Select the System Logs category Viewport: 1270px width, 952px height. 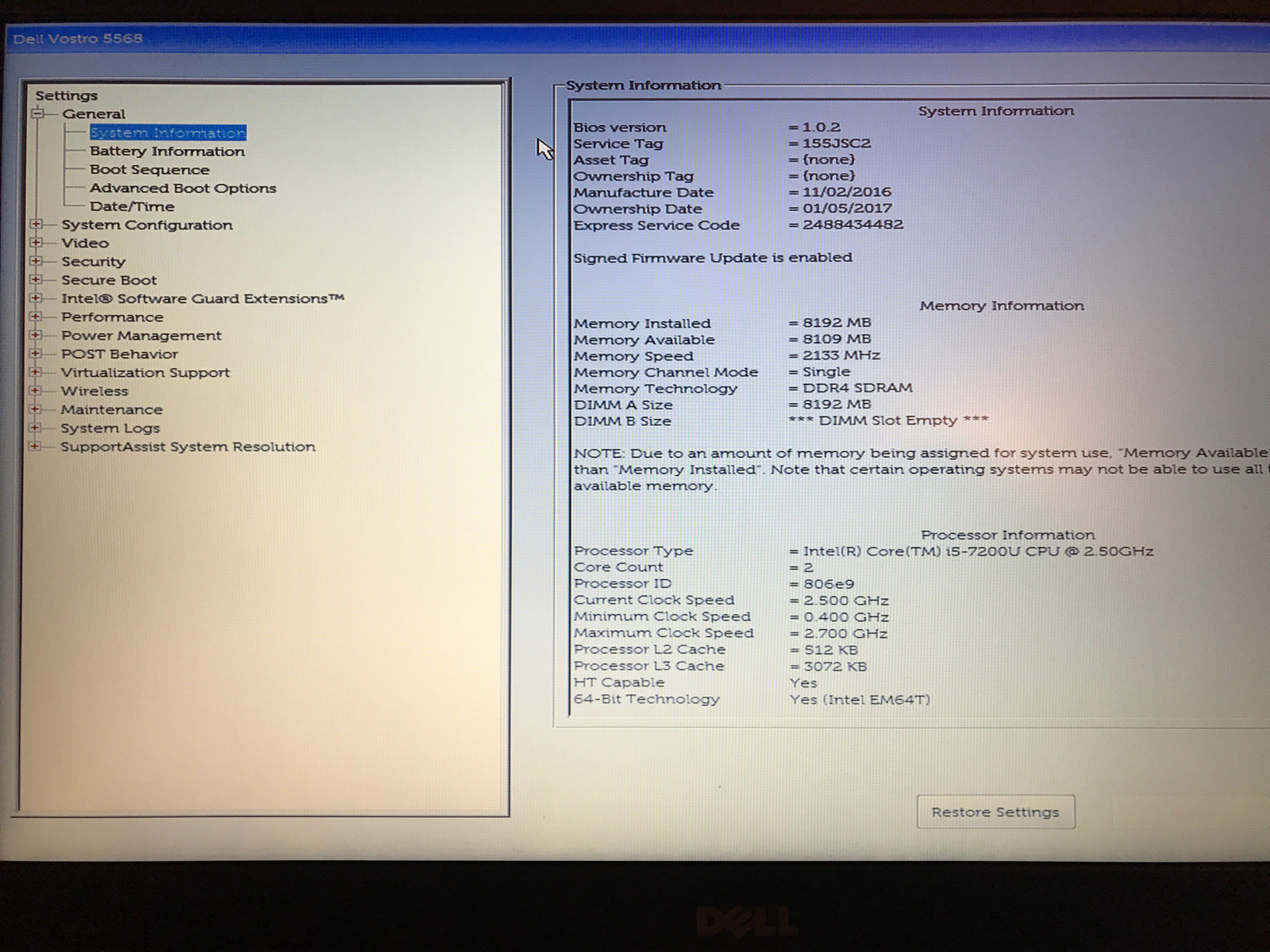click(110, 428)
